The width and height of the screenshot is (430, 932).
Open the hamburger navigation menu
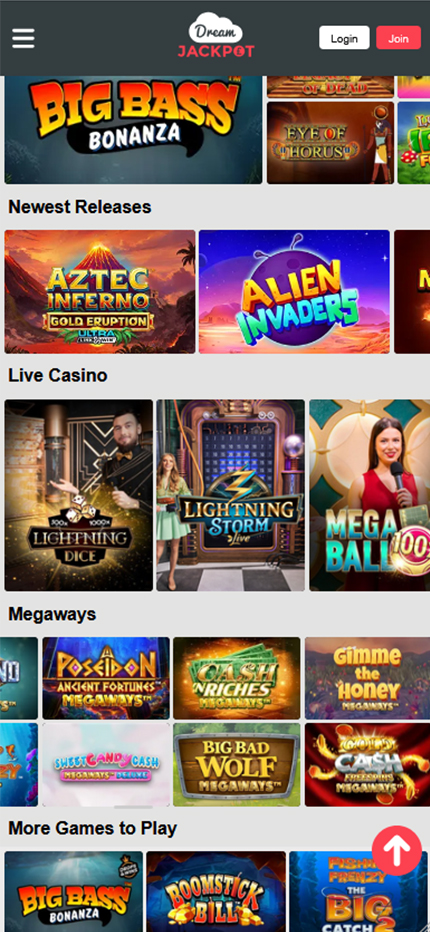[x=23, y=38]
